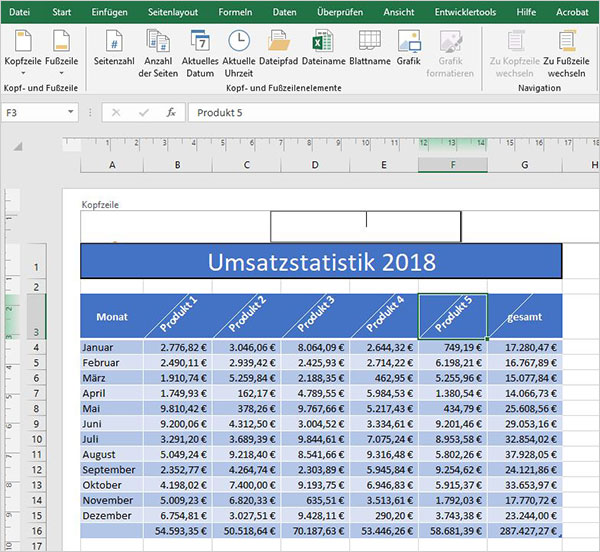
Task: Insert Grafik into header
Action: [409, 48]
